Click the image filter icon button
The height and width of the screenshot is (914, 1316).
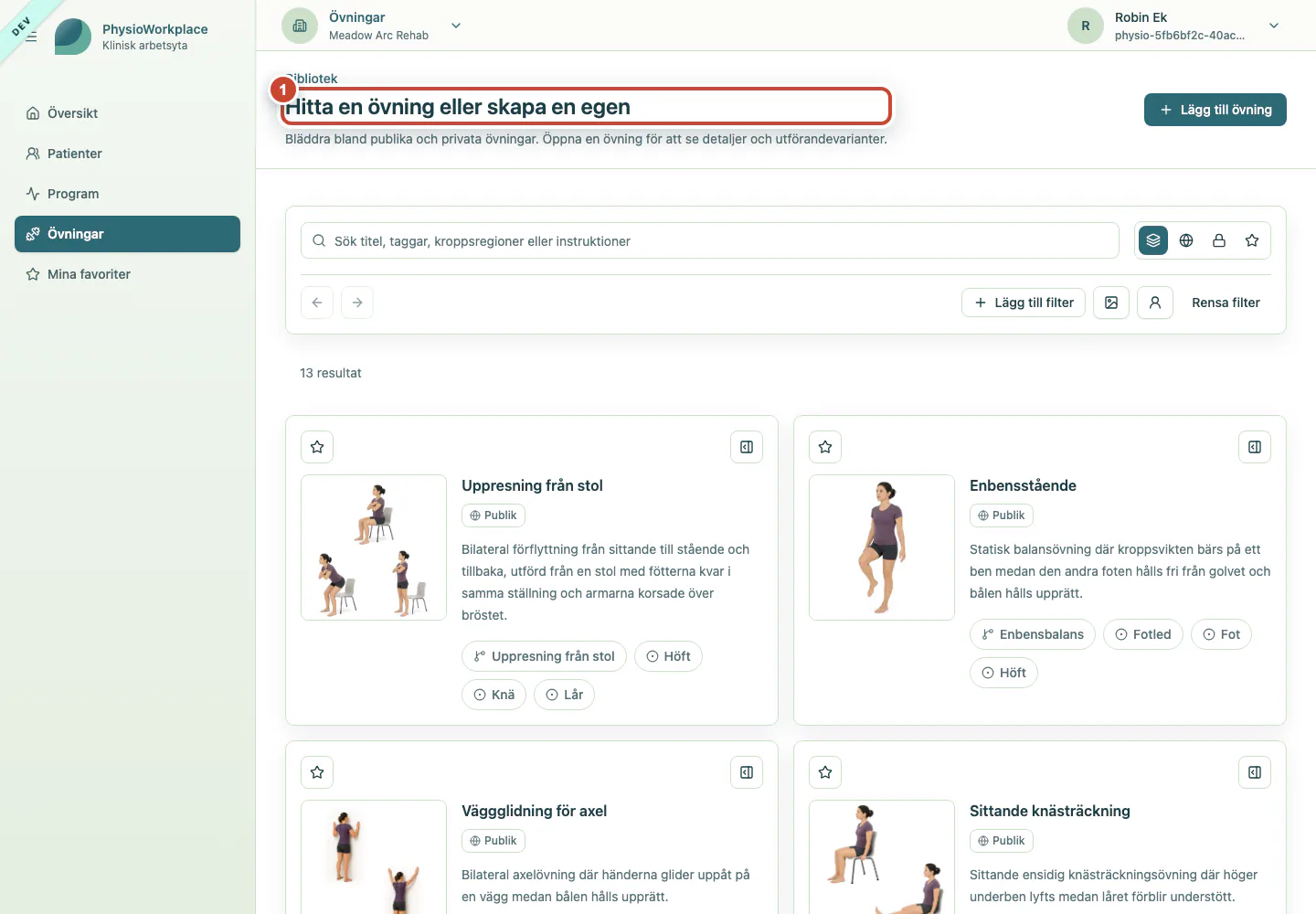pyautogui.click(x=1111, y=303)
